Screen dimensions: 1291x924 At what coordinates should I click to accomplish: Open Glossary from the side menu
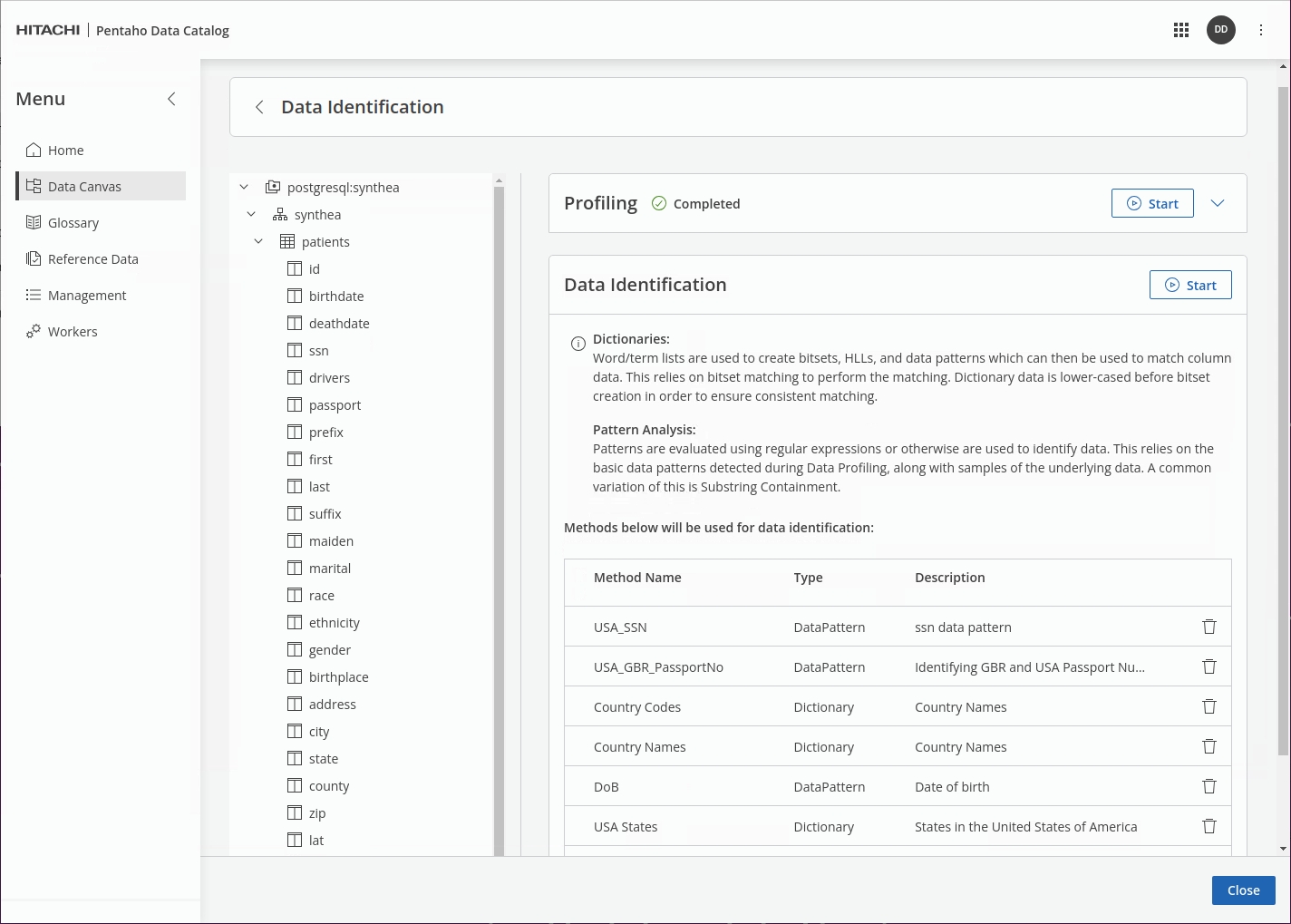[x=73, y=223]
